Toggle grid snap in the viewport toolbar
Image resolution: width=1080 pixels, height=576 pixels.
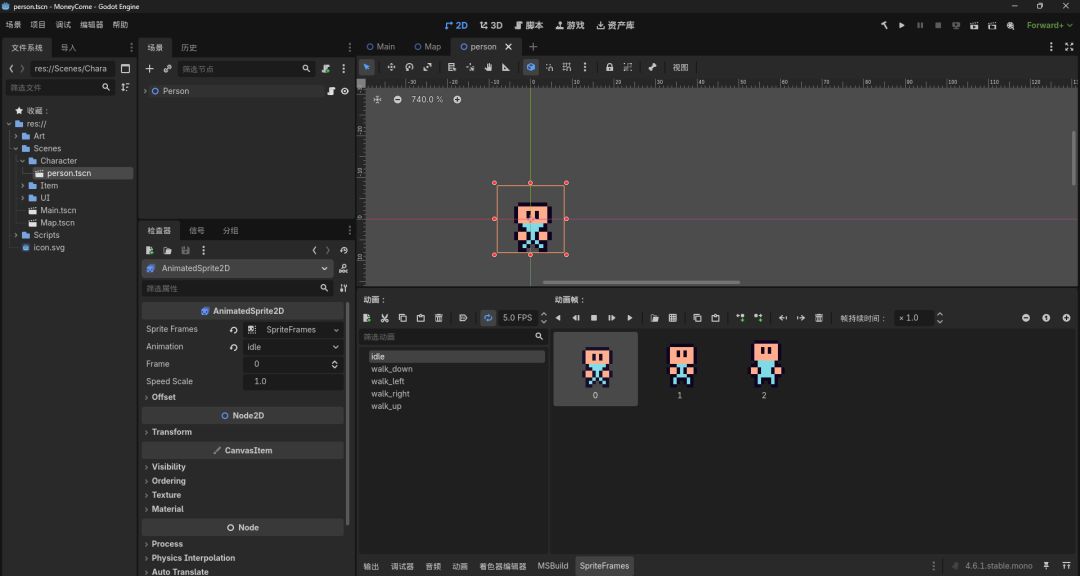pyautogui.click(x=567, y=67)
